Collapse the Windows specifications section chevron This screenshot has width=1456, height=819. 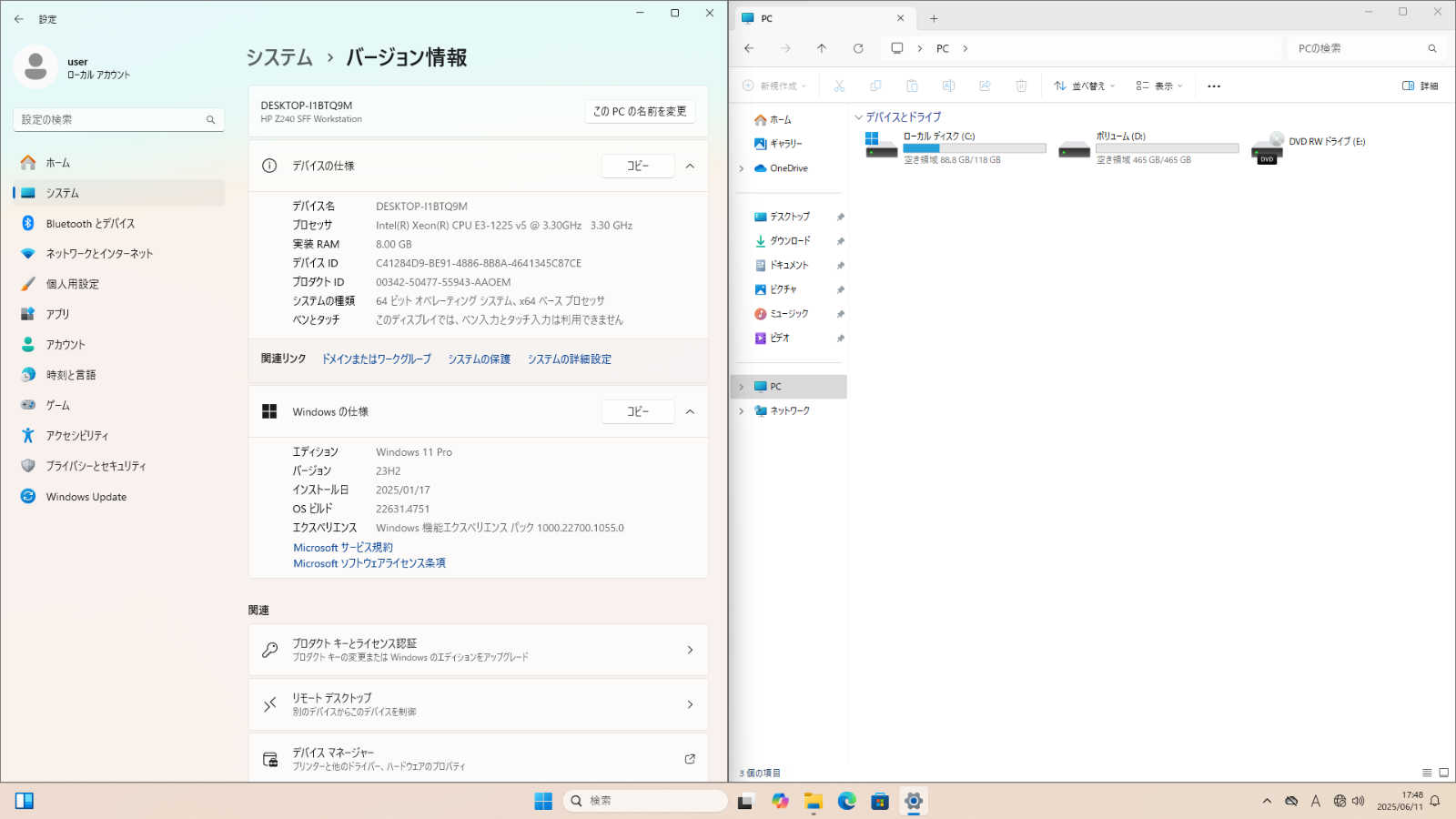coord(690,411)
